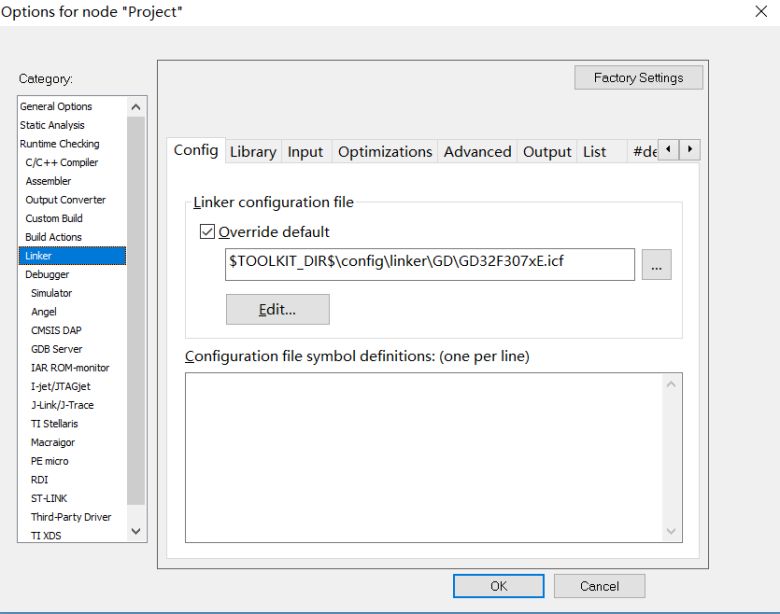The width and height of the screenshot is (780, 614).
Task: Open the Advanced tab
Action: pyautogui.click(x=477, y=151)
